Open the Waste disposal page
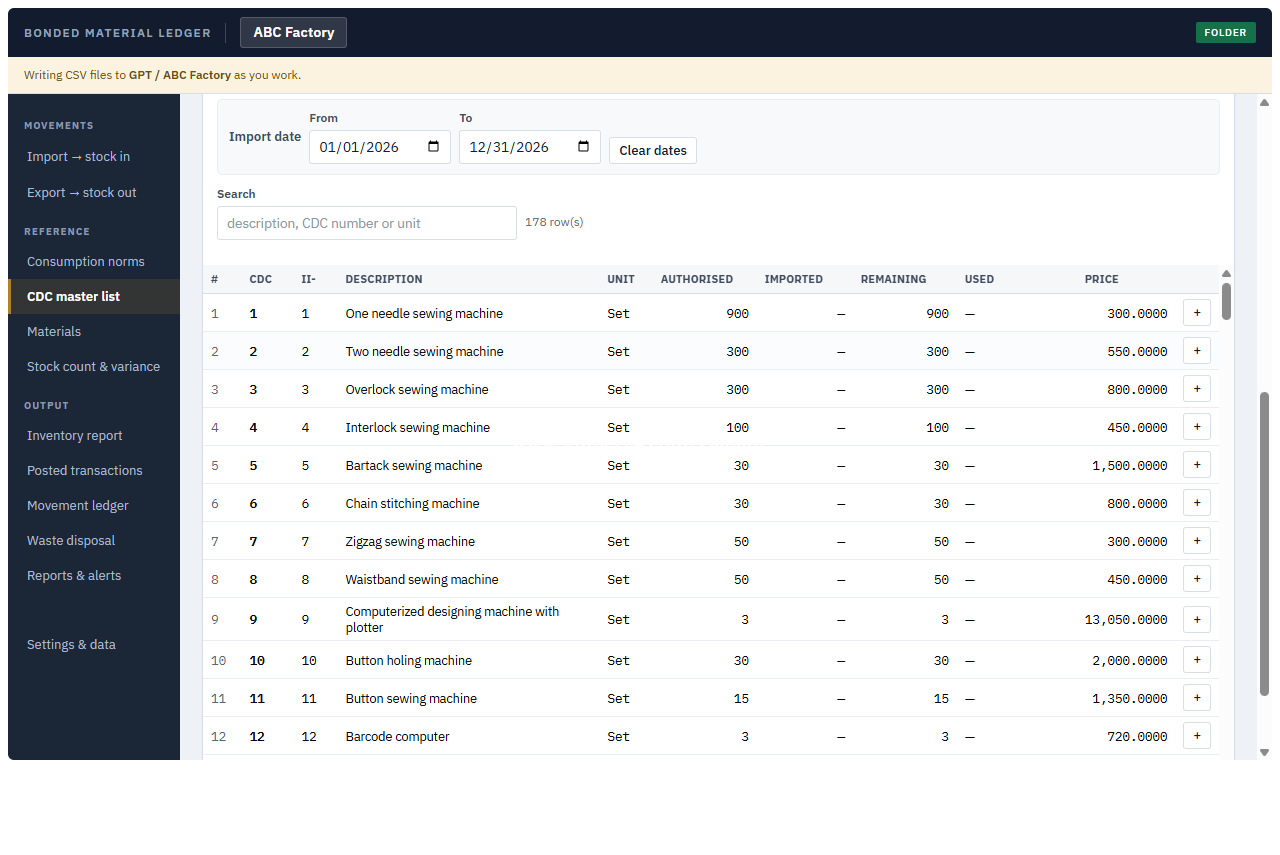 (x=71, y=540)
